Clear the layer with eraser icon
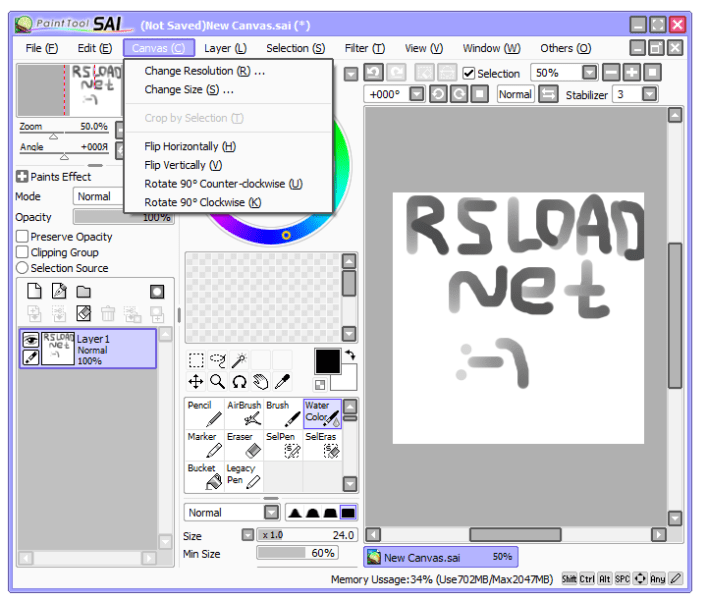 point(83,313)
